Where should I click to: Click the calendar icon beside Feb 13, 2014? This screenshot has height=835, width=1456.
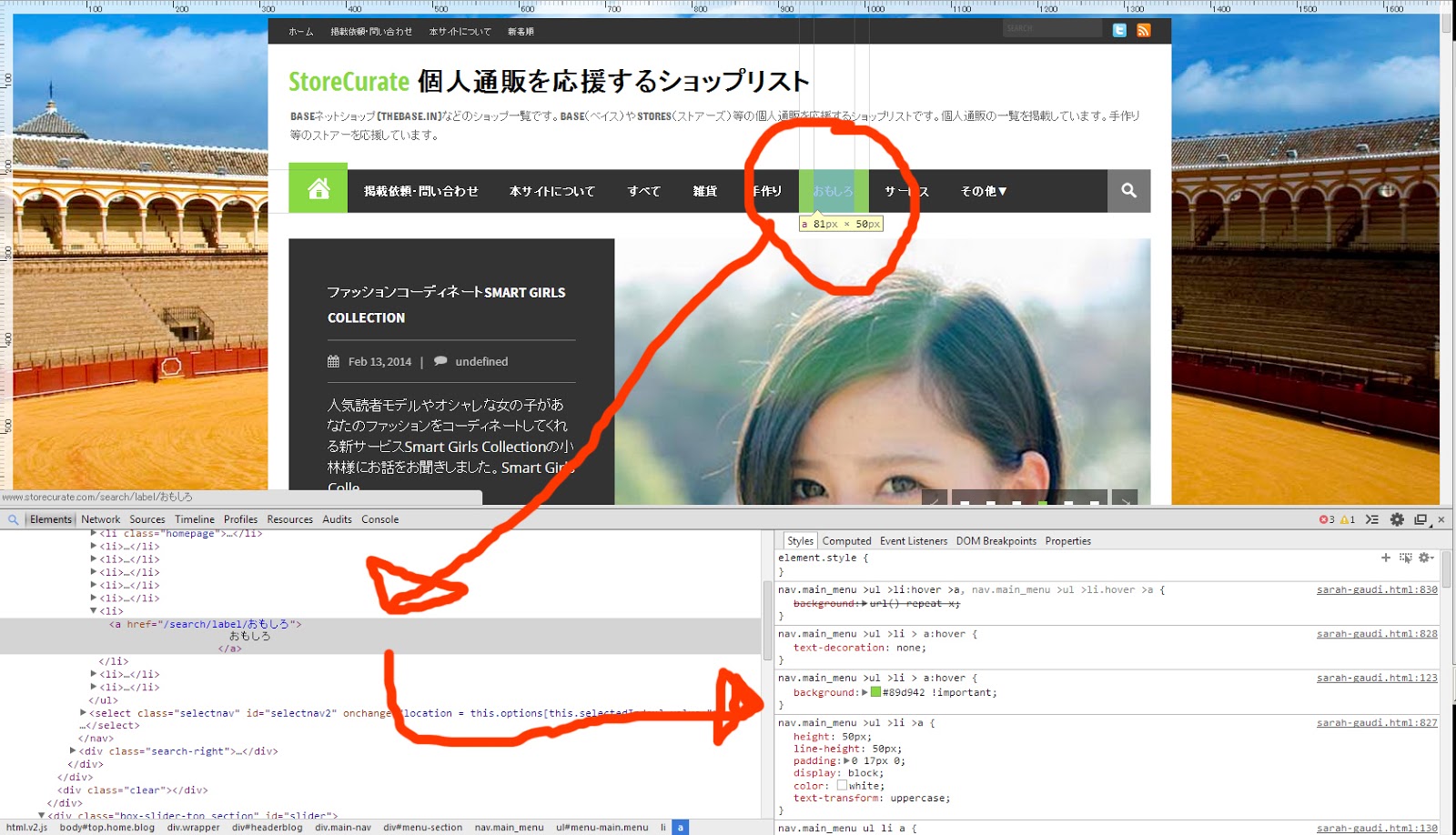click(x=333, y=361)
